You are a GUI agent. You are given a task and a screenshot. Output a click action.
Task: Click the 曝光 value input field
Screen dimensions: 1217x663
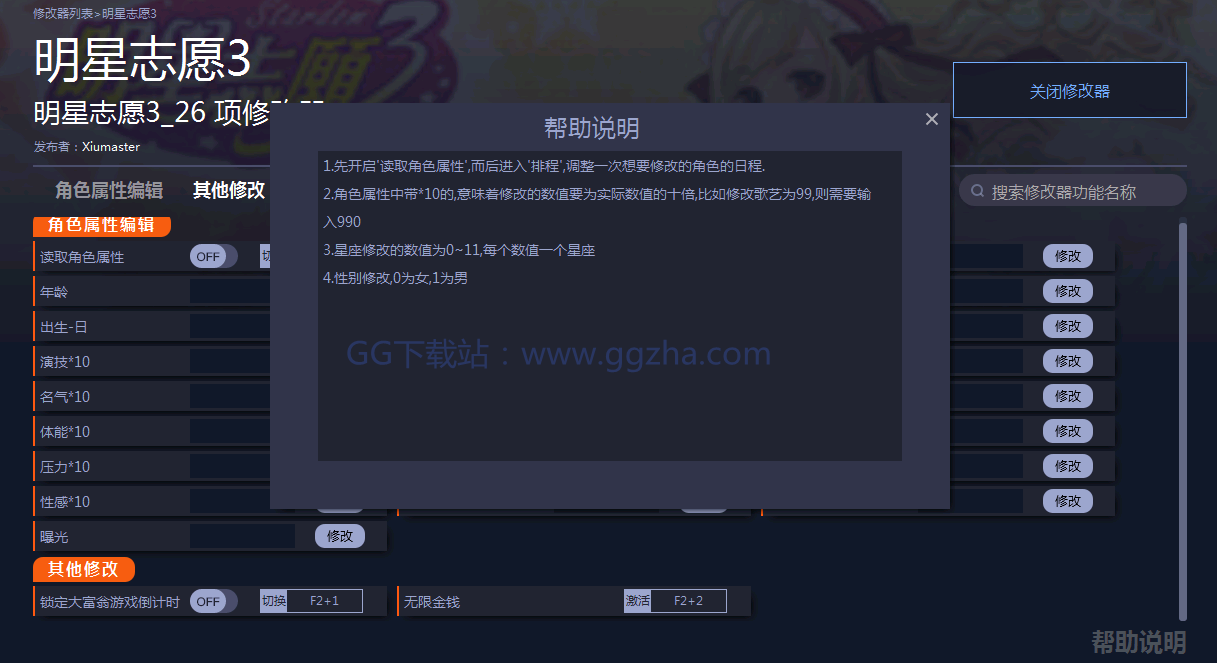click(242, 536)
